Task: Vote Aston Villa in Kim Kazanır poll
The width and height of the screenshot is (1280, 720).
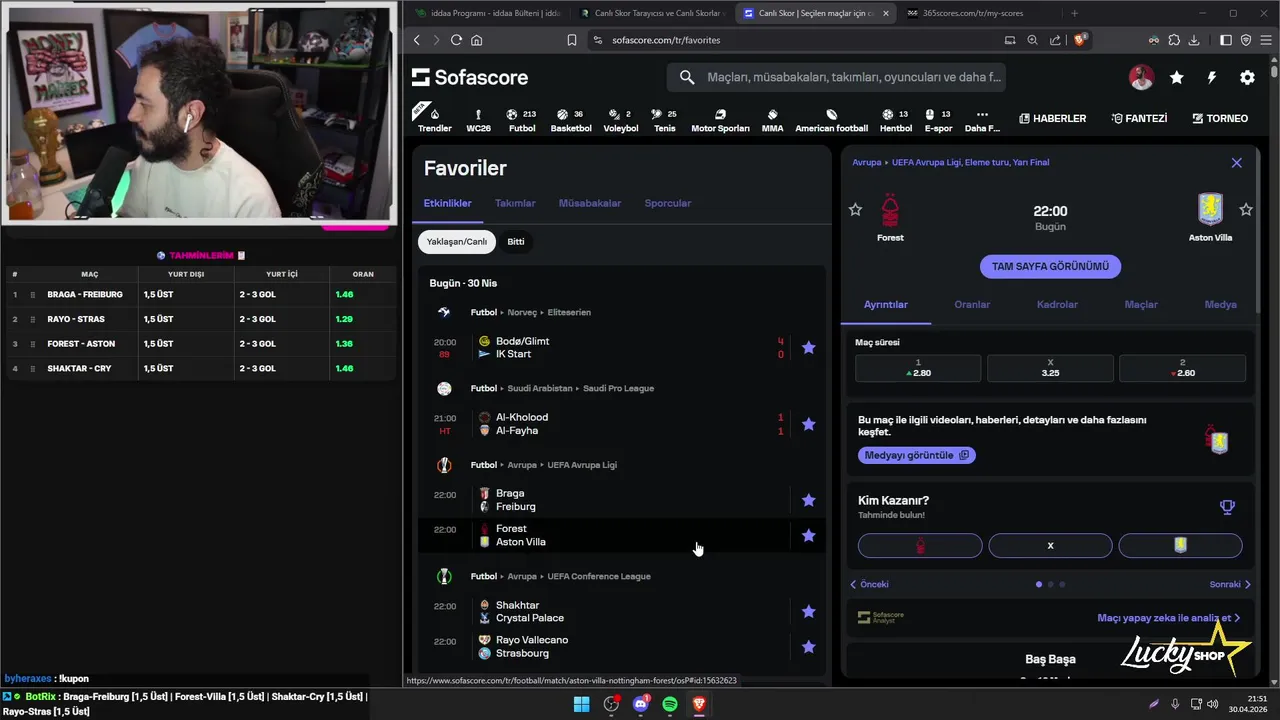Action: tap(1180, 546)
